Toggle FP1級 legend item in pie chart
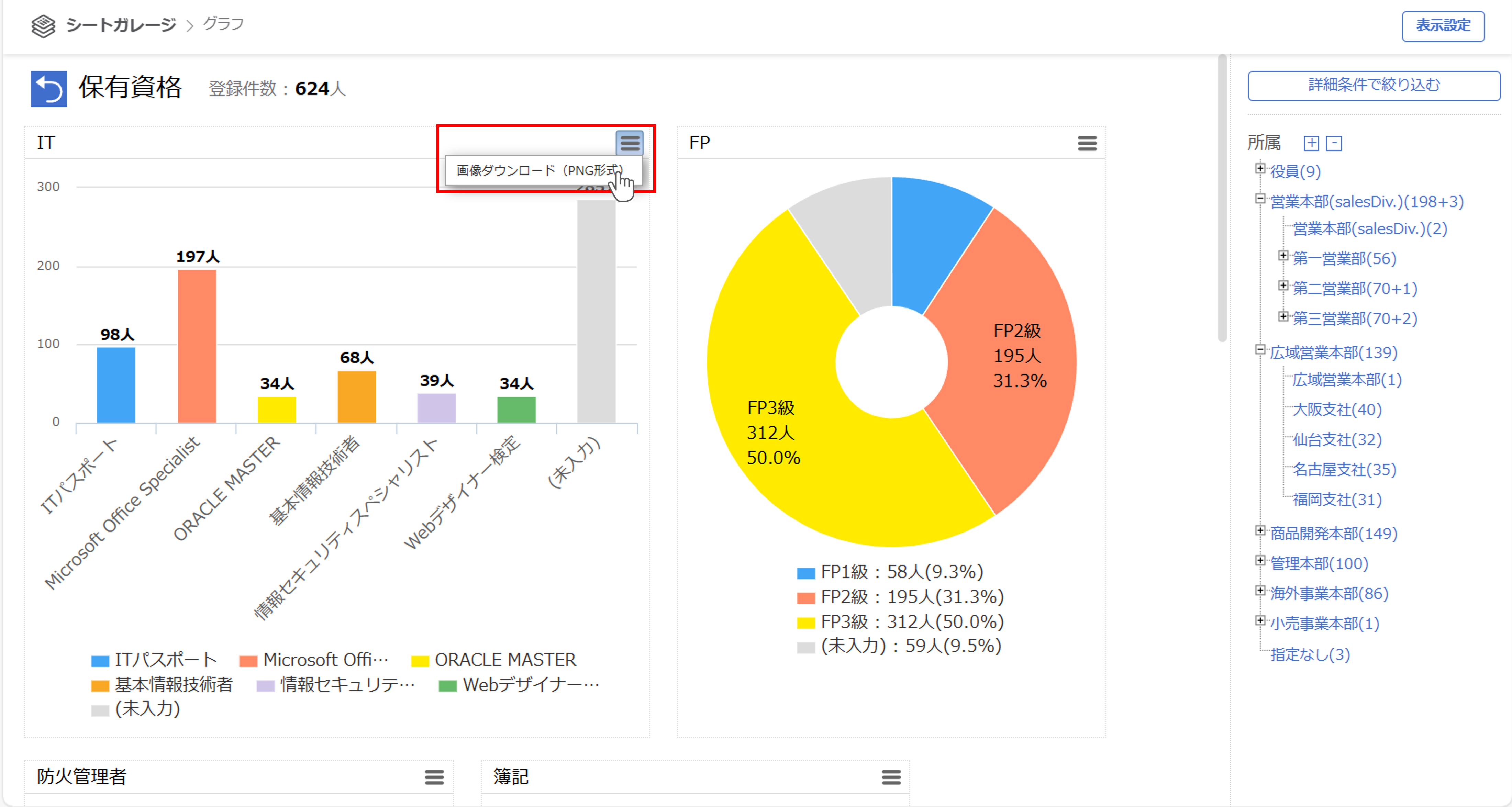 click(889, 572)
